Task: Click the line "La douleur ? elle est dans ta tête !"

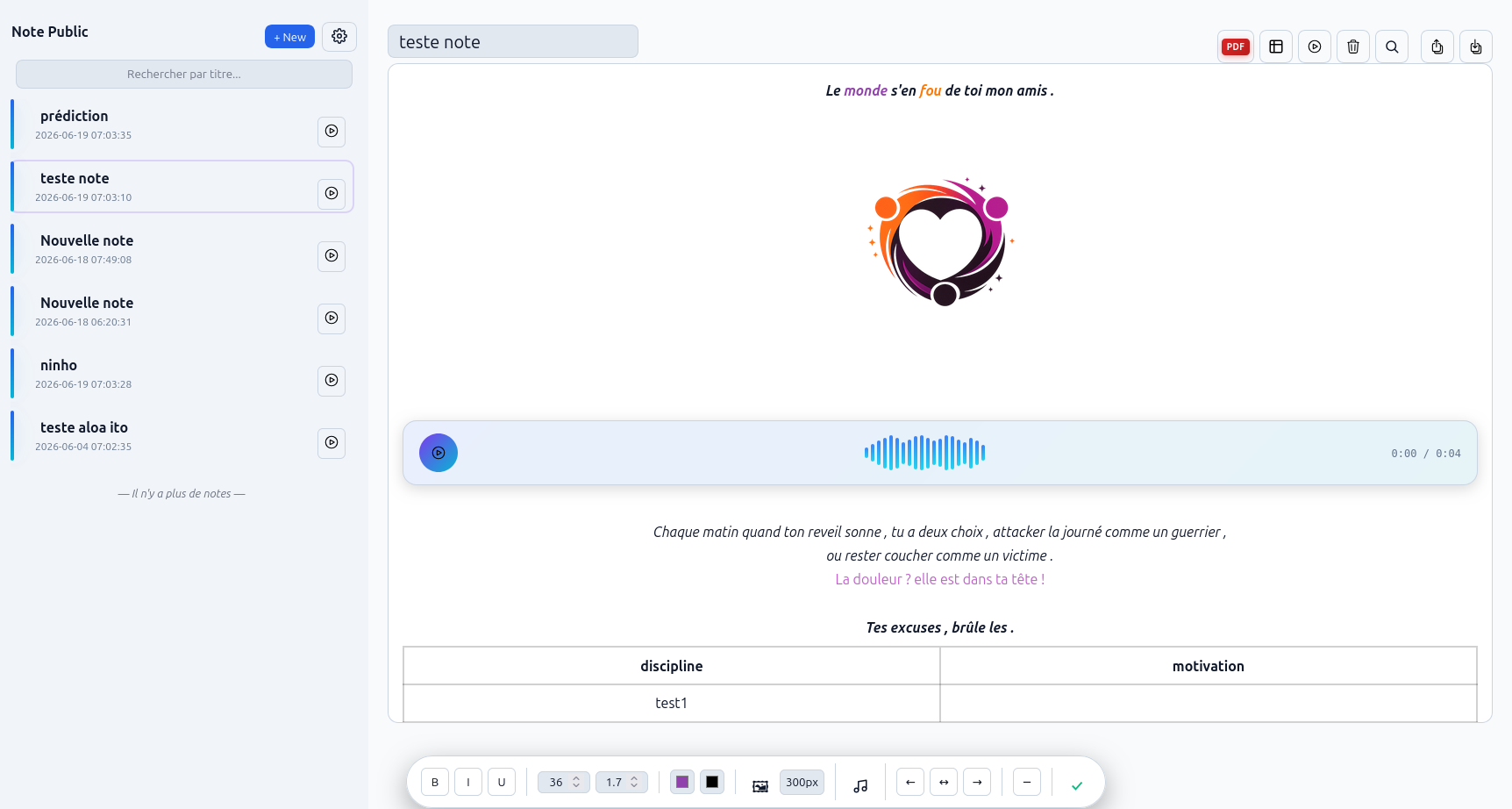Action: [x=940, y=579]
